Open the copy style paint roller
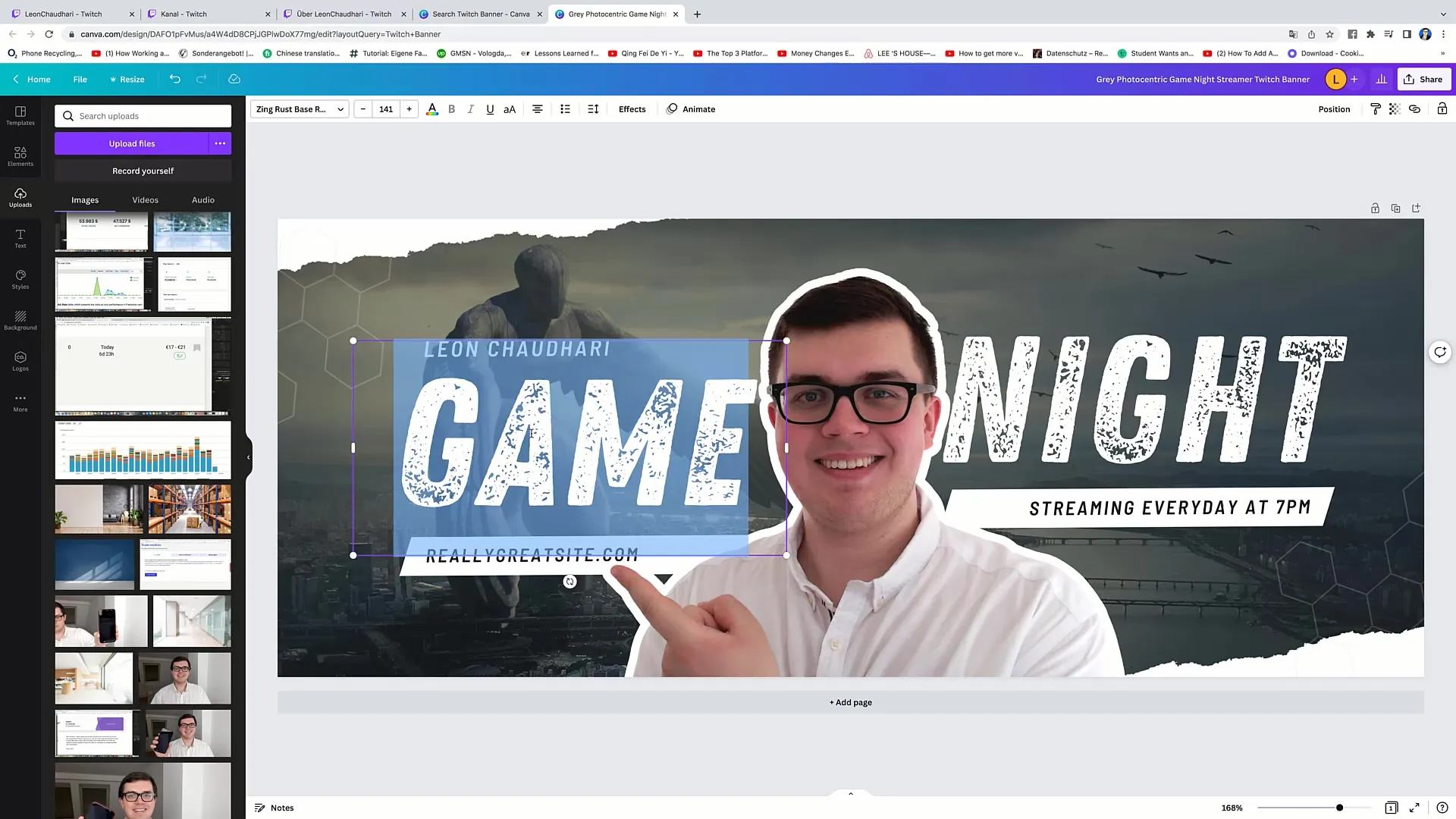 [x=1376, y=109]
